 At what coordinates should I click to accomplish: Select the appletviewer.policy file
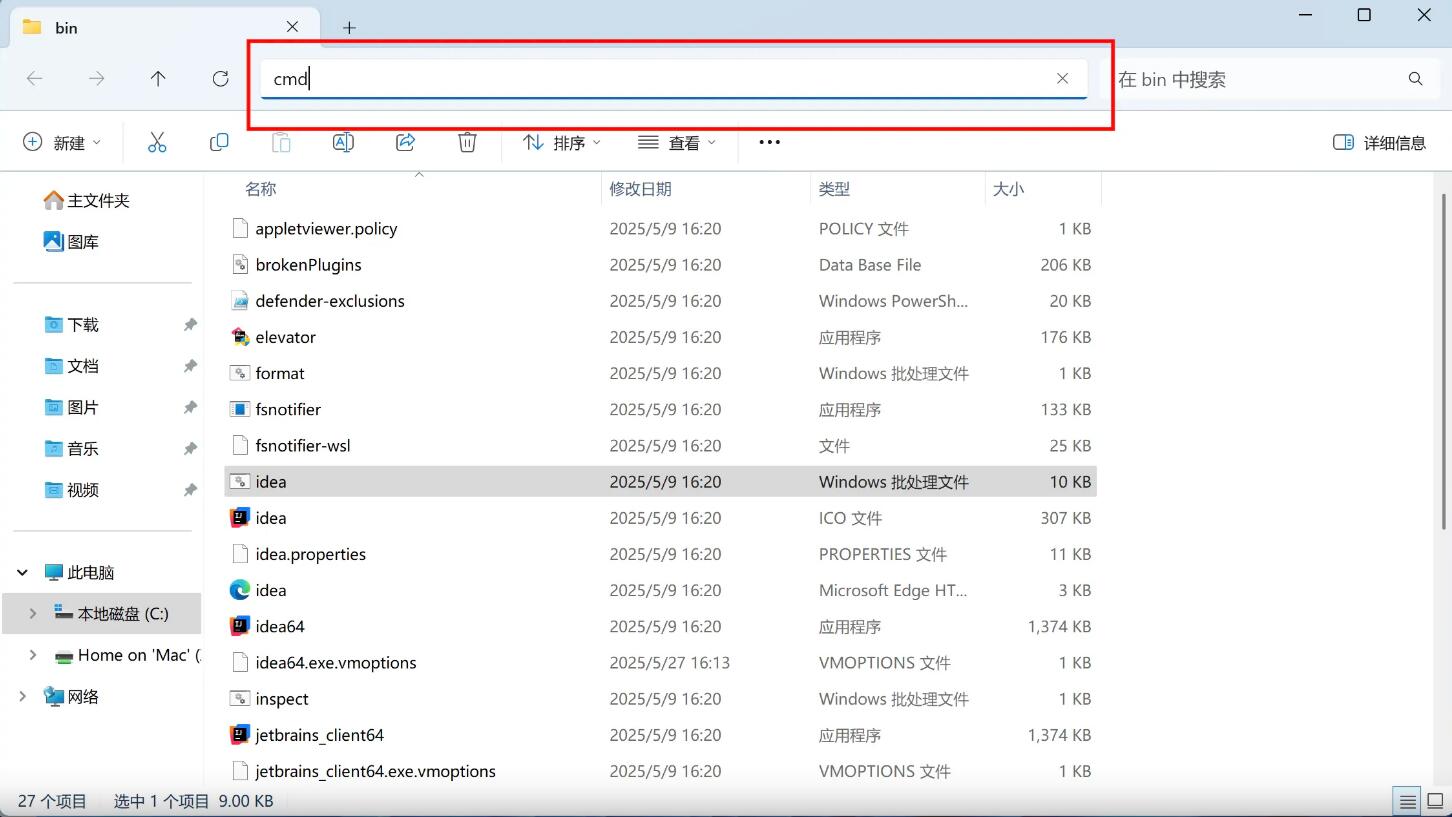tap(660, 229)
